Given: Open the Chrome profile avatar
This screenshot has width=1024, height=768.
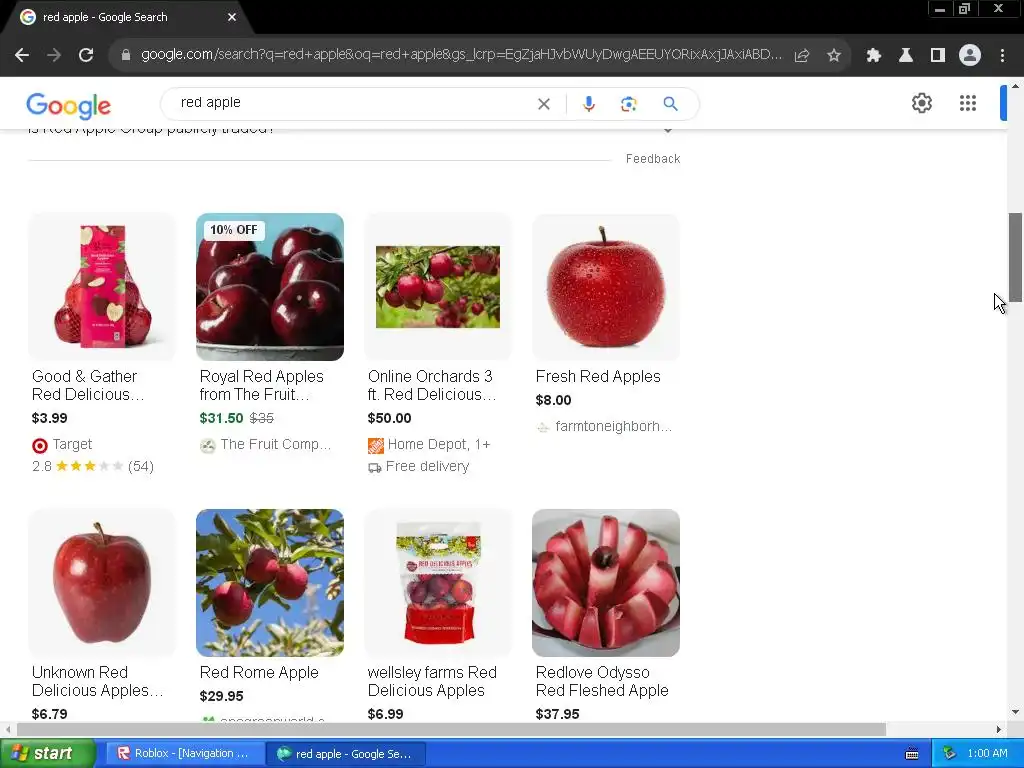Looking at the screenshot, I should [970, 55].
